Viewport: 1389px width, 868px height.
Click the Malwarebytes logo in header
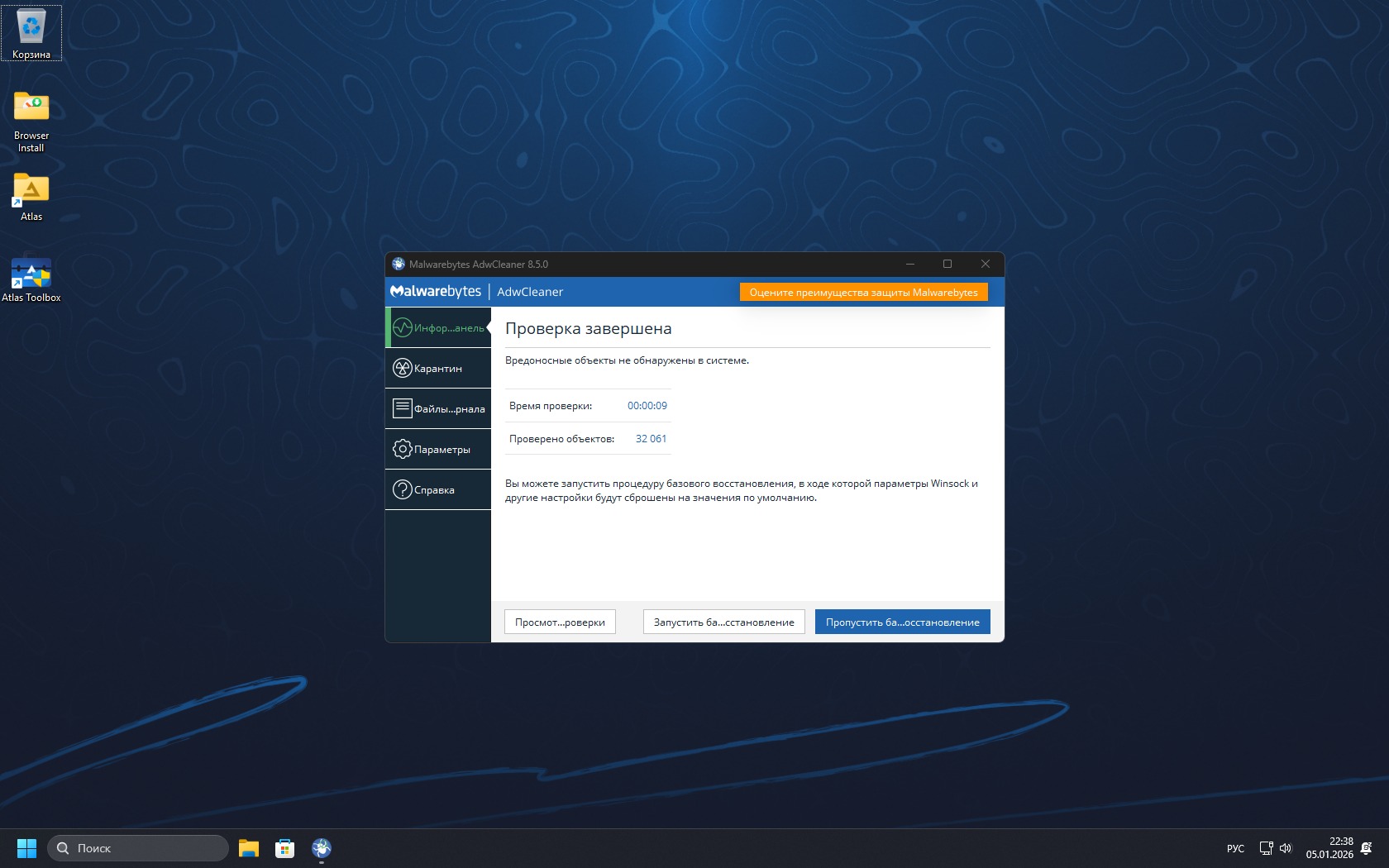click(436, 292)
